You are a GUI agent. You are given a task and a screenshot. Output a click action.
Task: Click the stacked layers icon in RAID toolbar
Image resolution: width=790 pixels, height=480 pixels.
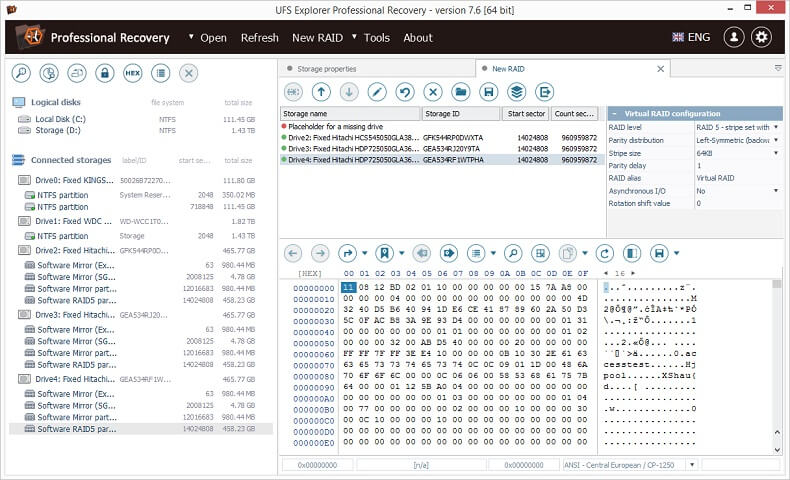tap(516, 92)
